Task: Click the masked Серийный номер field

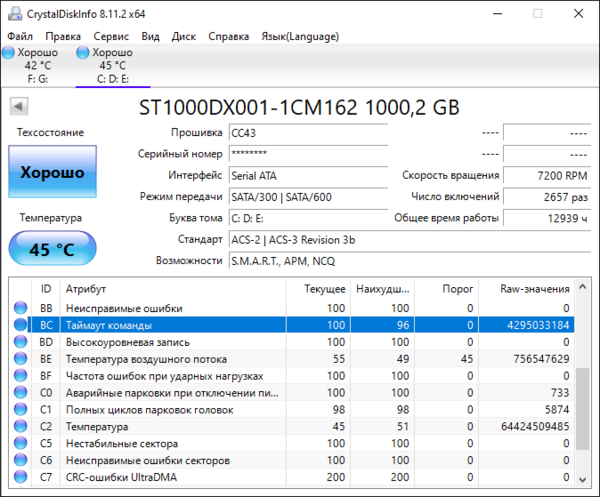Action: click(308, 154)
